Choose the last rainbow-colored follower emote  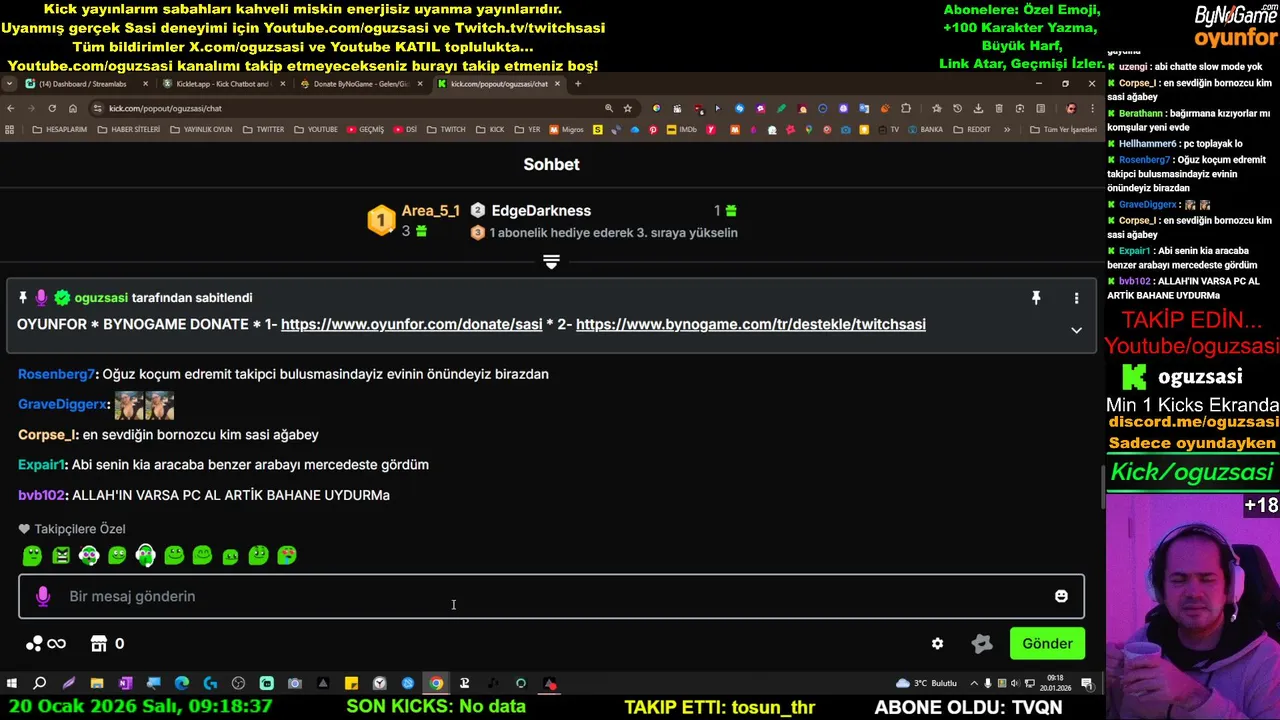coord(287,555)
